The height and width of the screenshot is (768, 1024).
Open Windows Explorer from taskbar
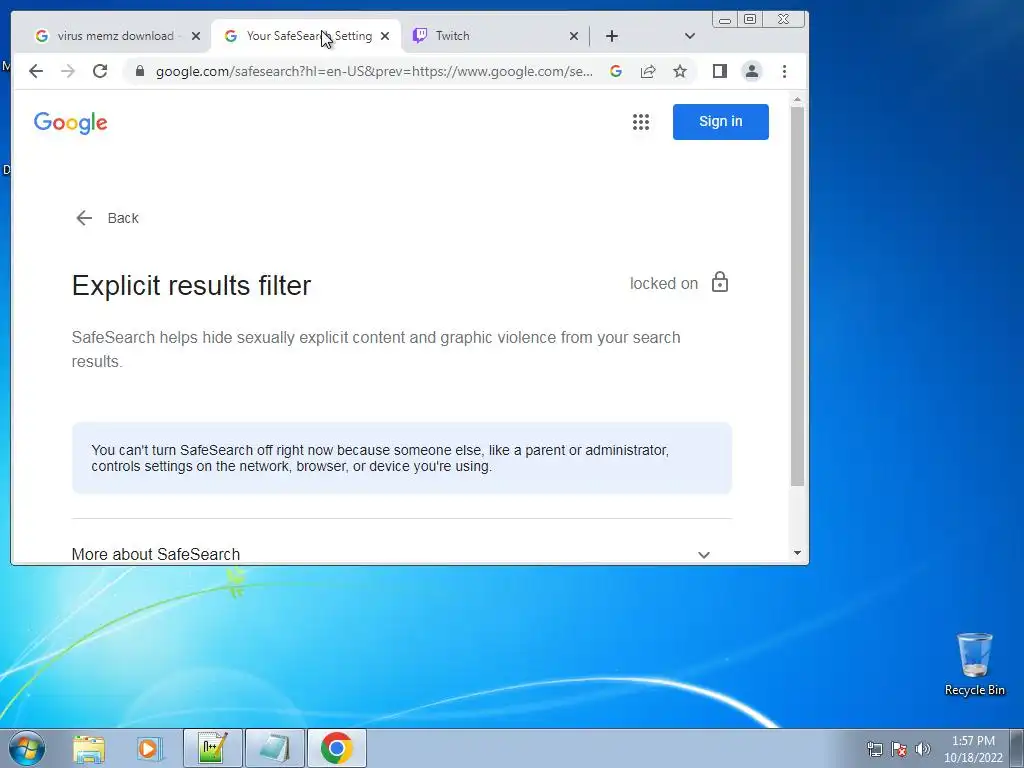point(89,748)
